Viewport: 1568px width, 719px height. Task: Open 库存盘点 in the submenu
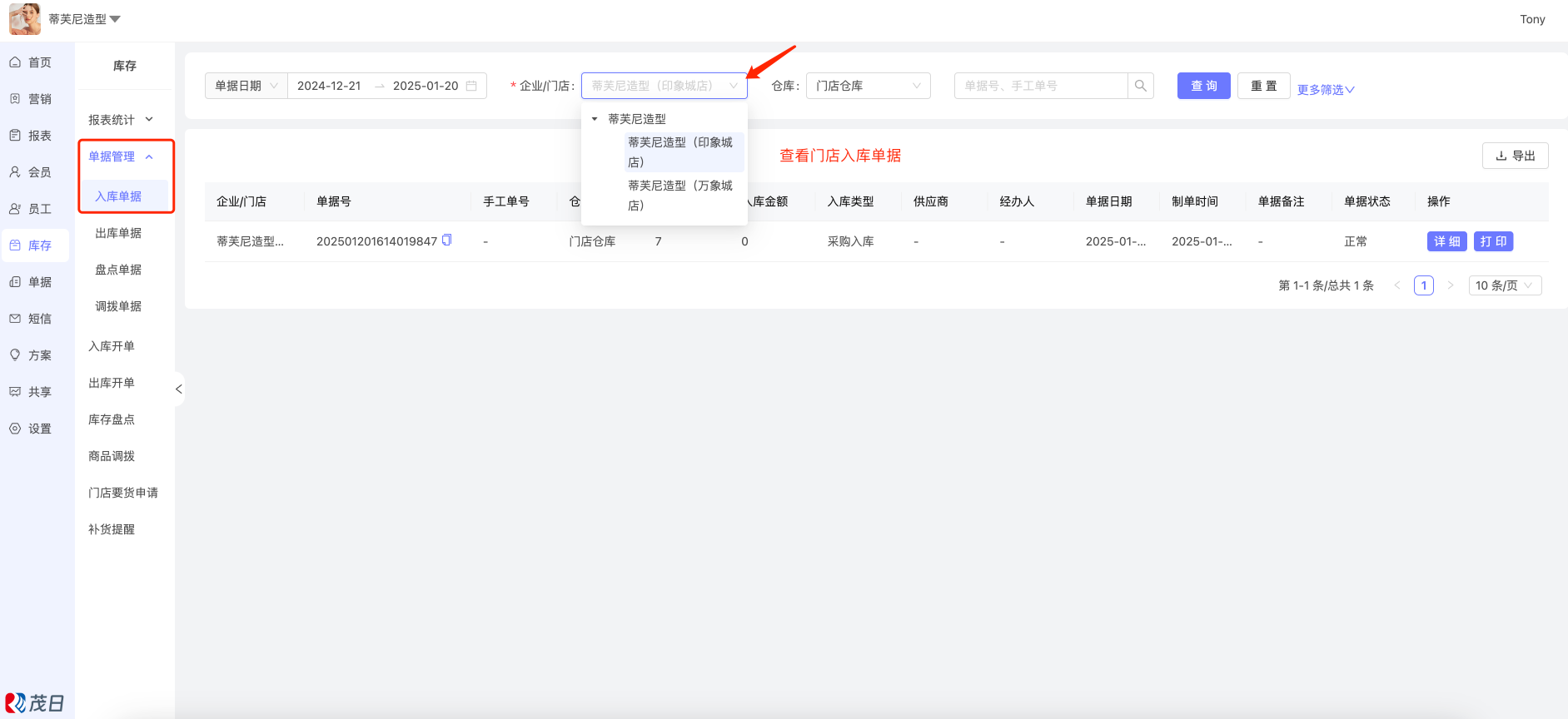pos(112,419)
